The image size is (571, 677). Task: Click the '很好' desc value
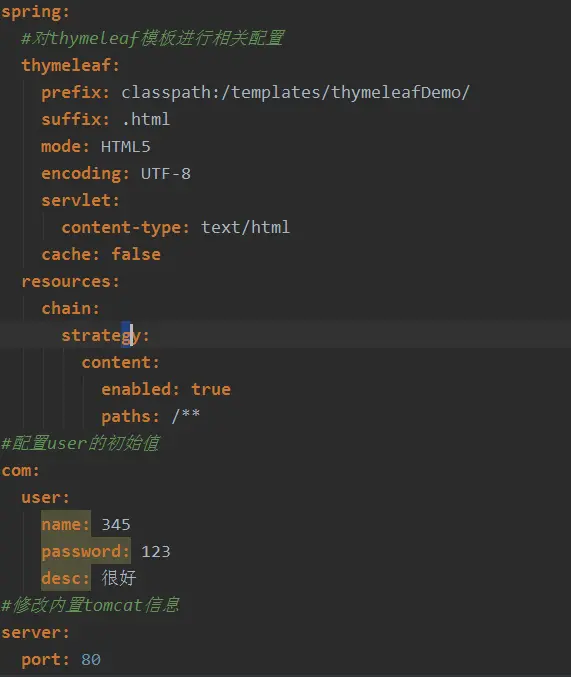[119, 579]
